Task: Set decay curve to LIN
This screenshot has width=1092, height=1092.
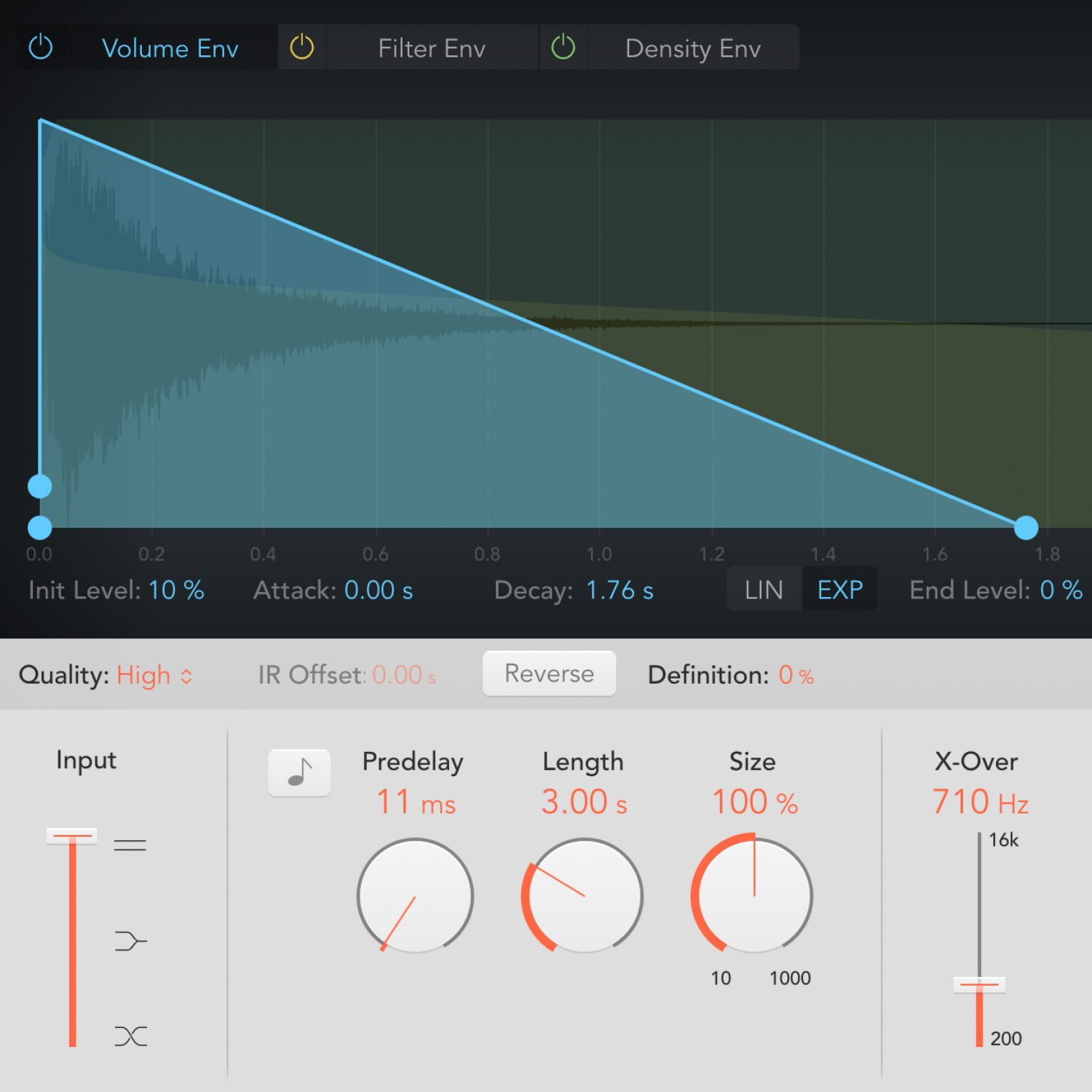Action: click(764, 590)
